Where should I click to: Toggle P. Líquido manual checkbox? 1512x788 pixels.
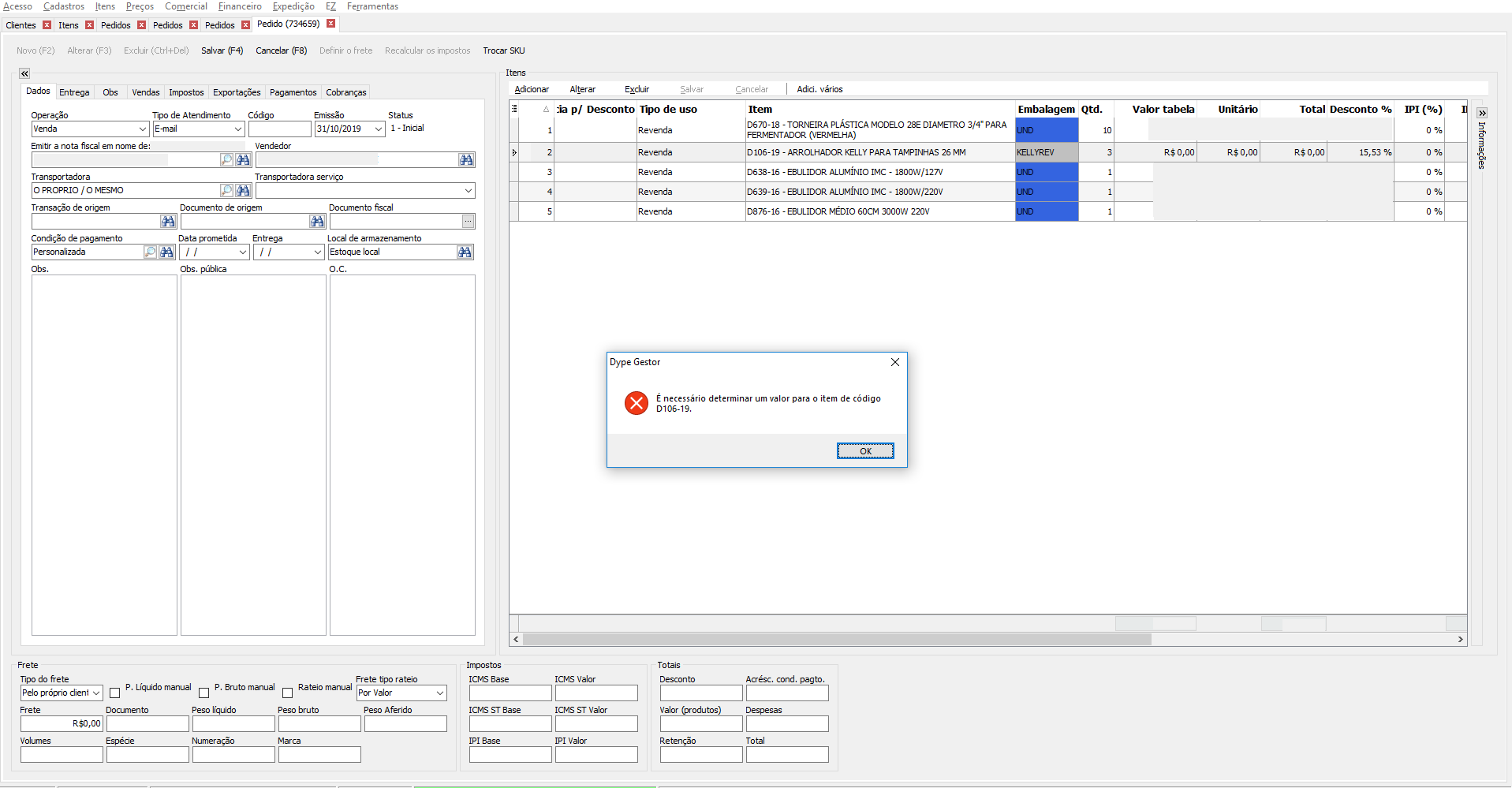[x=115, y=693]
